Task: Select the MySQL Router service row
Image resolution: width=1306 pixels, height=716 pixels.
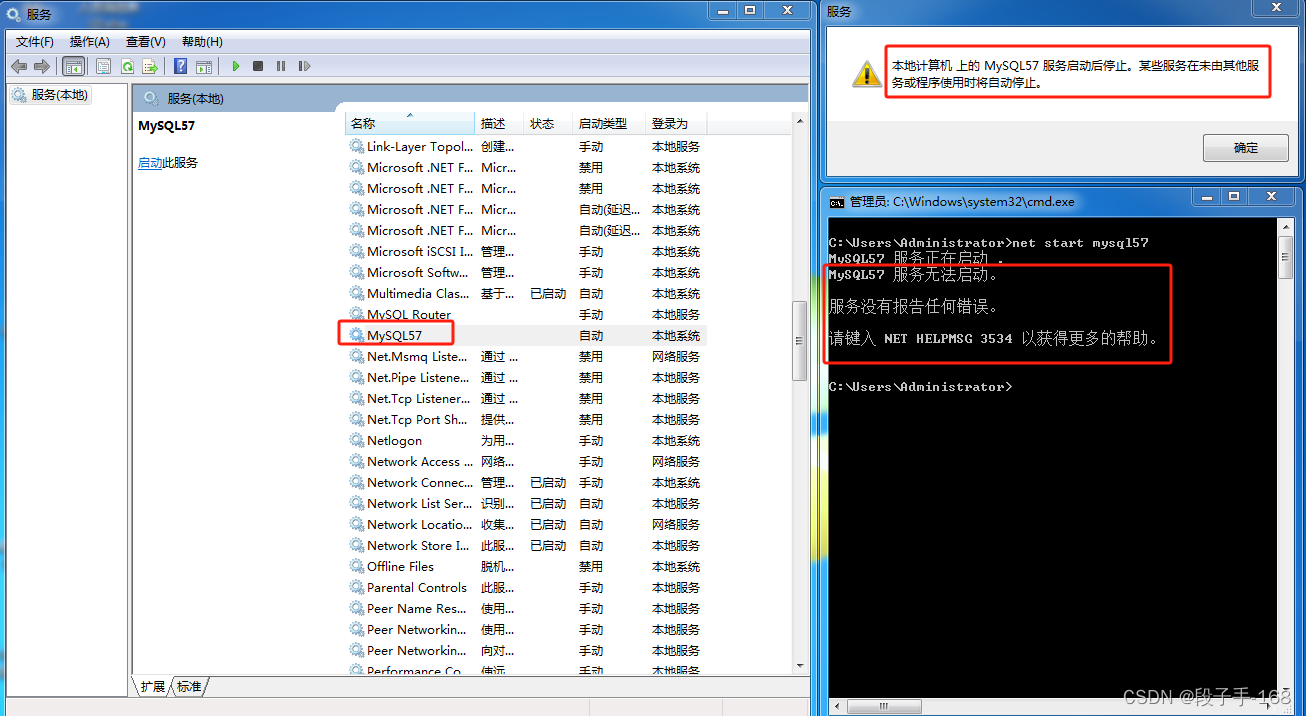Action: [x=526, y=315]
